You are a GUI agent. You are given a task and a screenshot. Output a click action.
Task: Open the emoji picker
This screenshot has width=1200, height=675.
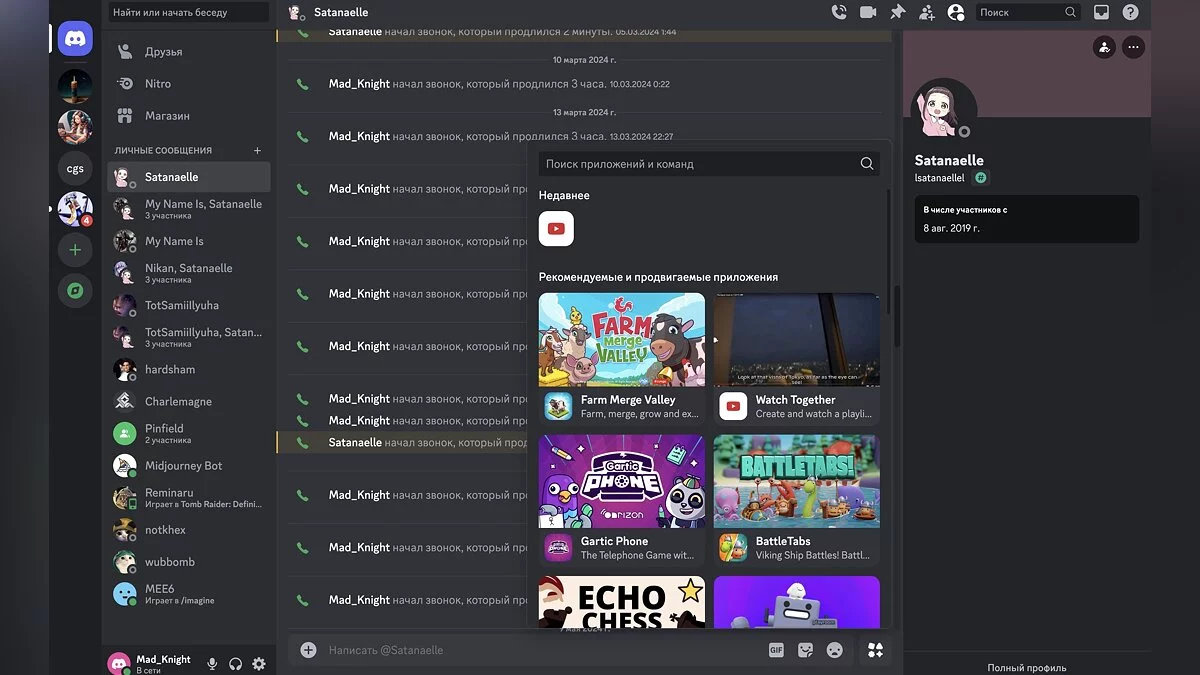[834, 650]
